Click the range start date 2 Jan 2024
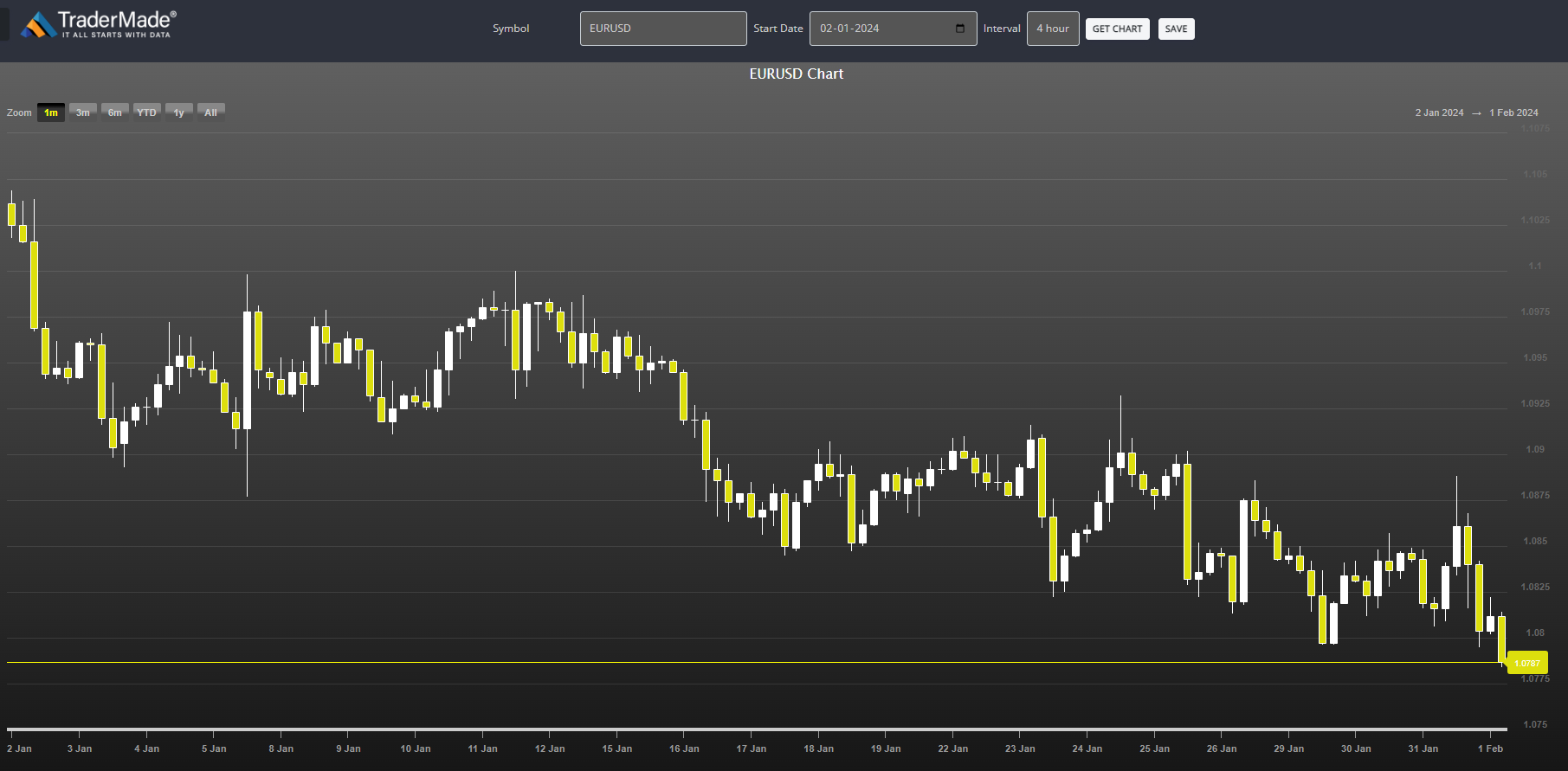This screenshot has width=1568, height=771. click(x=1439, y=112)
